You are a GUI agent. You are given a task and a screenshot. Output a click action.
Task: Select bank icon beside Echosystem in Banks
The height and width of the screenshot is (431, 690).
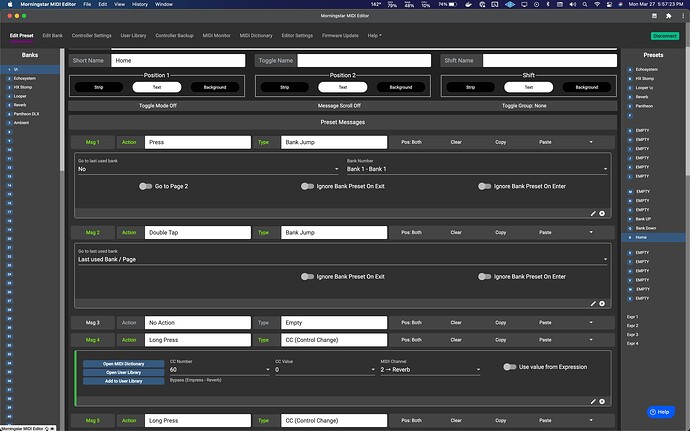9,78
